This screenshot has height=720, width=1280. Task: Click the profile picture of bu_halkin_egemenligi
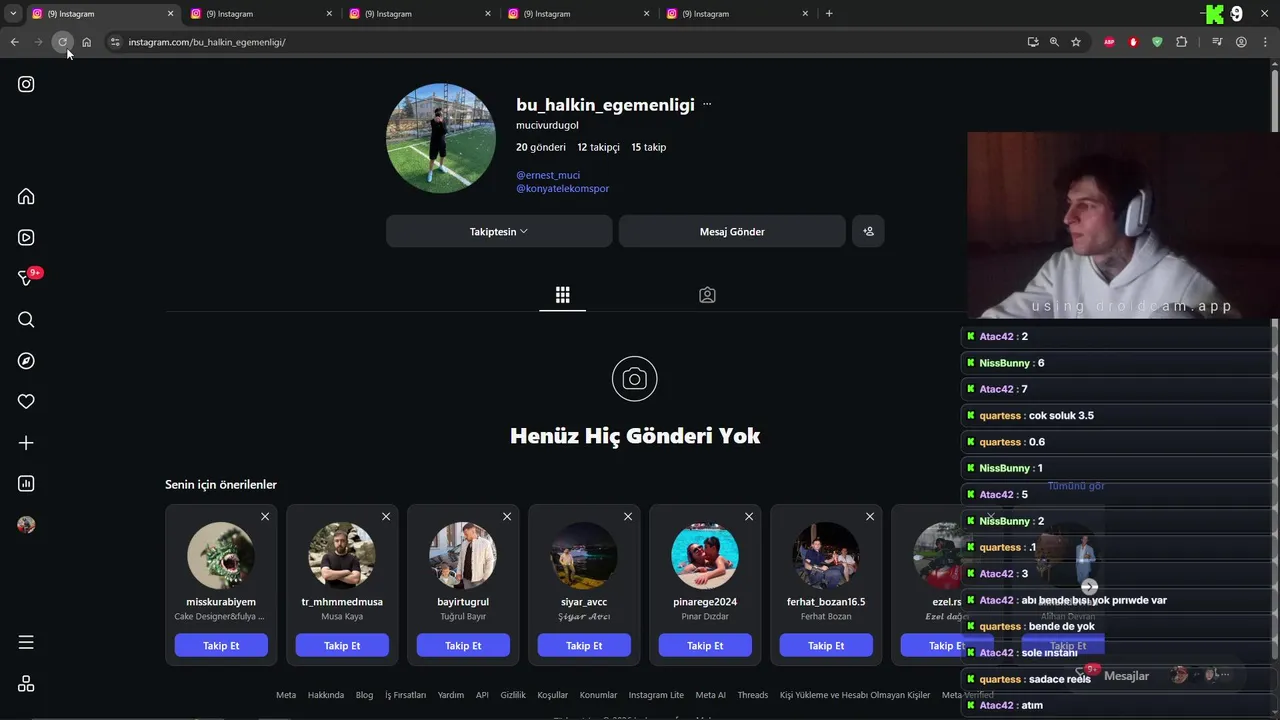tap(441, 138)
